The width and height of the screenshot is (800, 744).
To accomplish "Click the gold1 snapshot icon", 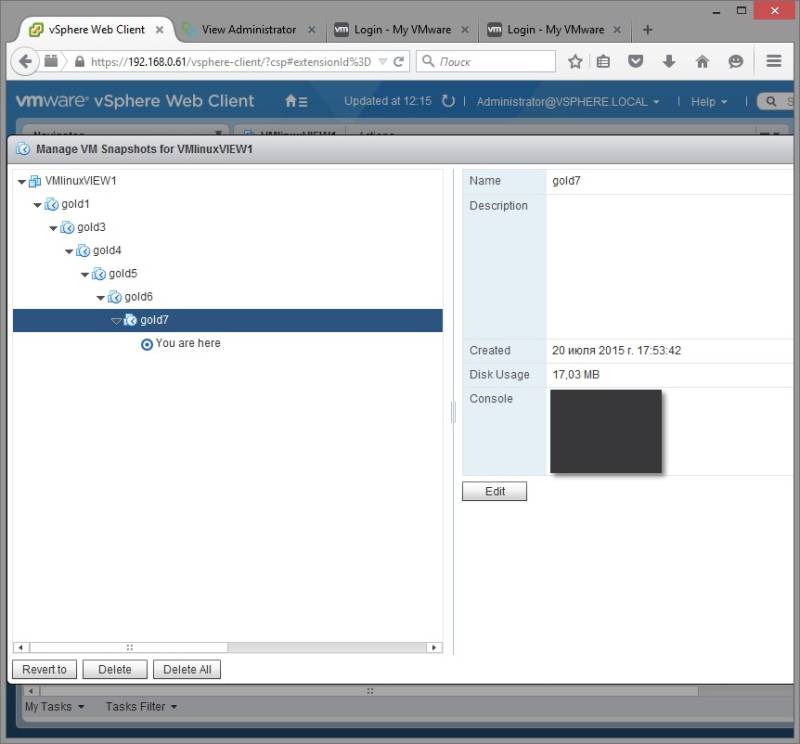I will (x=51, y=205).
